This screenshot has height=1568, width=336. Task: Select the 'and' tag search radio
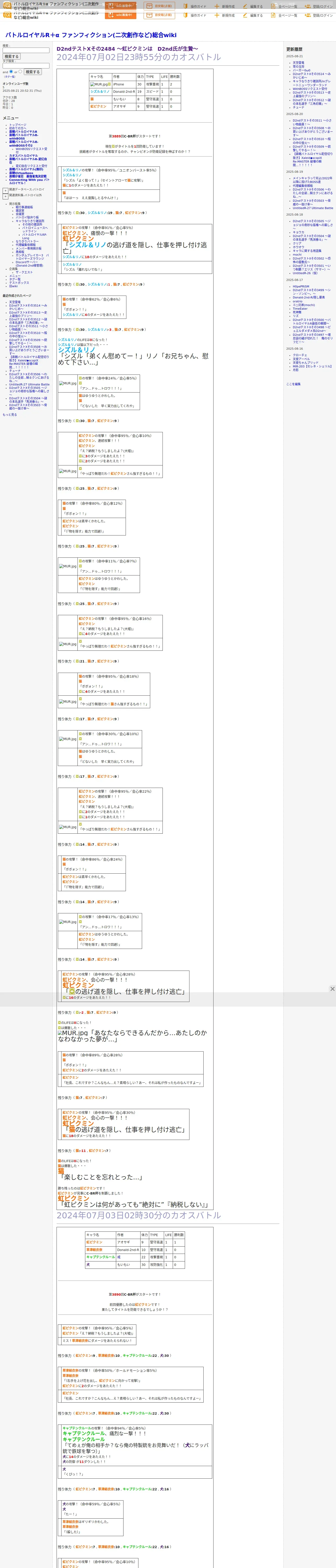(11, 71)
